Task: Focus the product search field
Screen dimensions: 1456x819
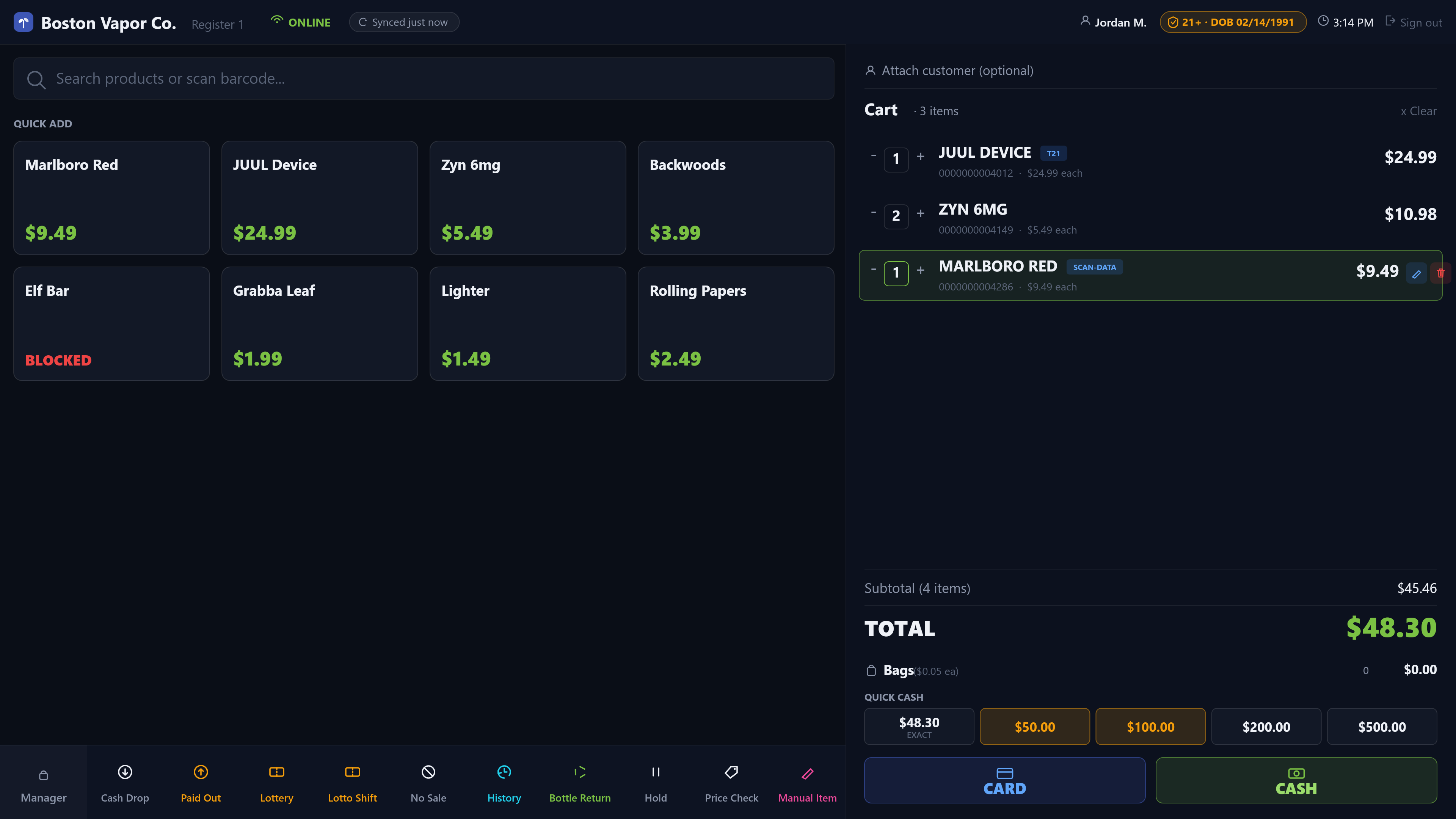Action: pyautogui.click(x=424, y=78)
